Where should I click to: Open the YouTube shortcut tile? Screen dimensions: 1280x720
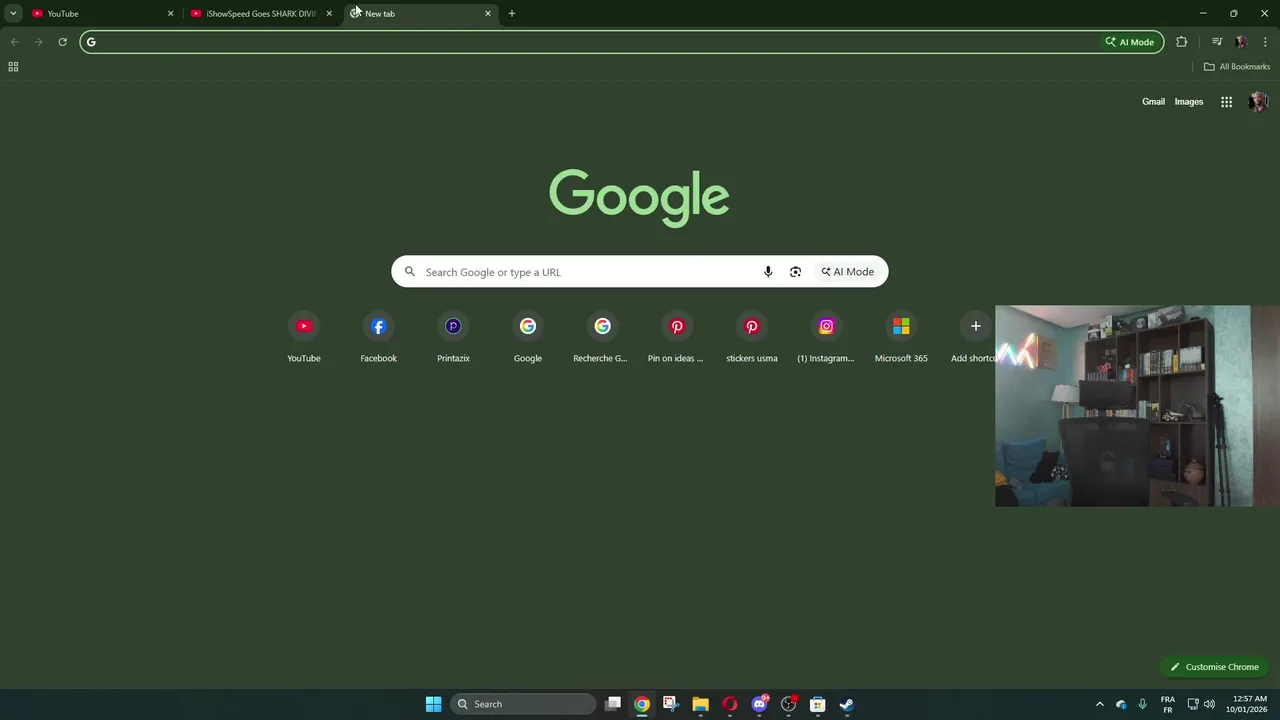point(304,337)
